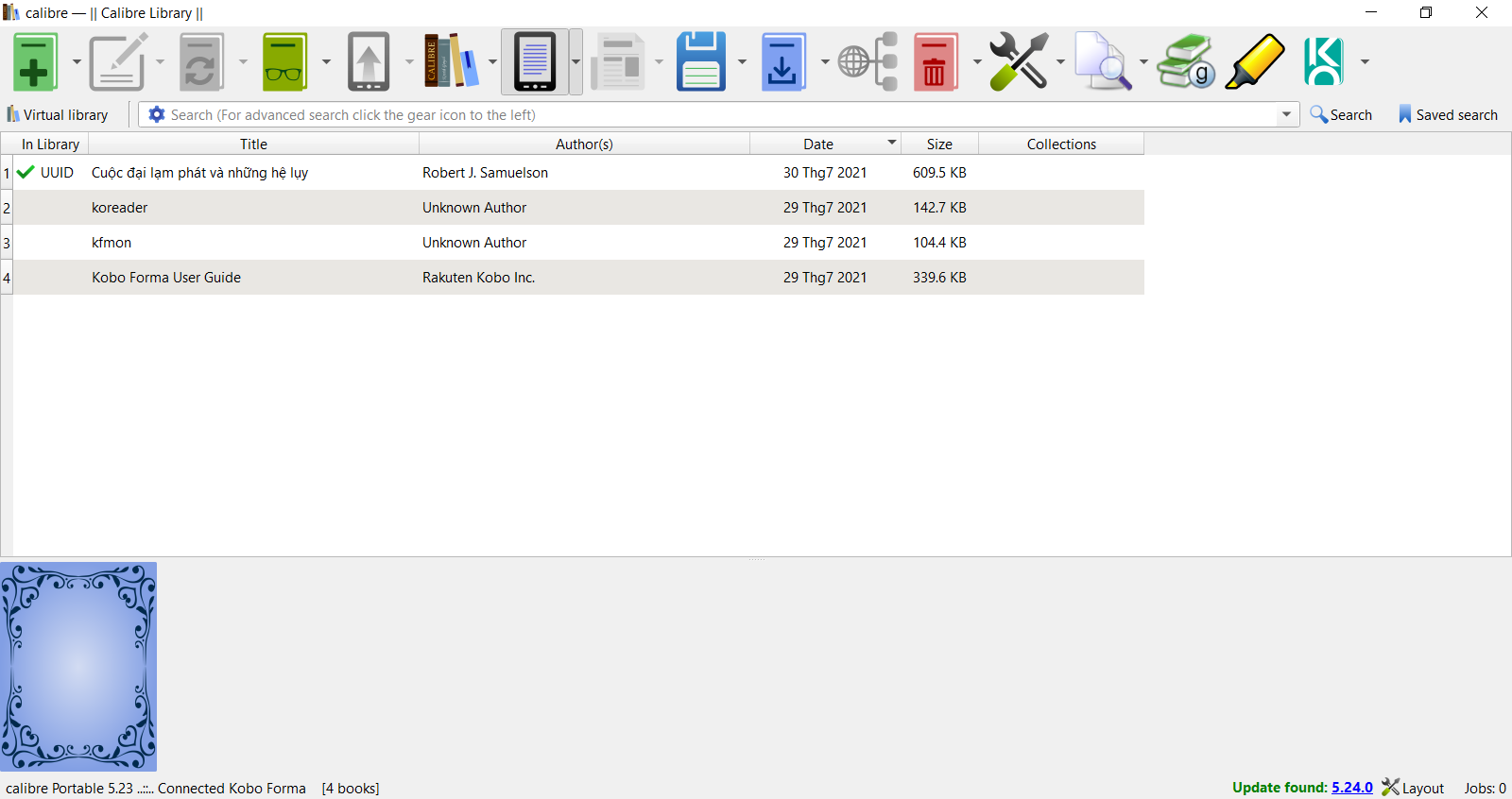The image size is (1512, 799).
Task: Expand the Add books dropdown arrow
Action: click(77, 62)
